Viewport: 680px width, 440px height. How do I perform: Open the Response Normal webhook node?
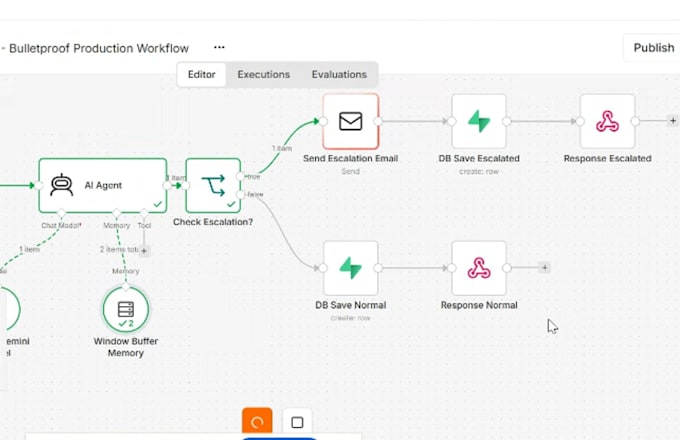(479, 268)
